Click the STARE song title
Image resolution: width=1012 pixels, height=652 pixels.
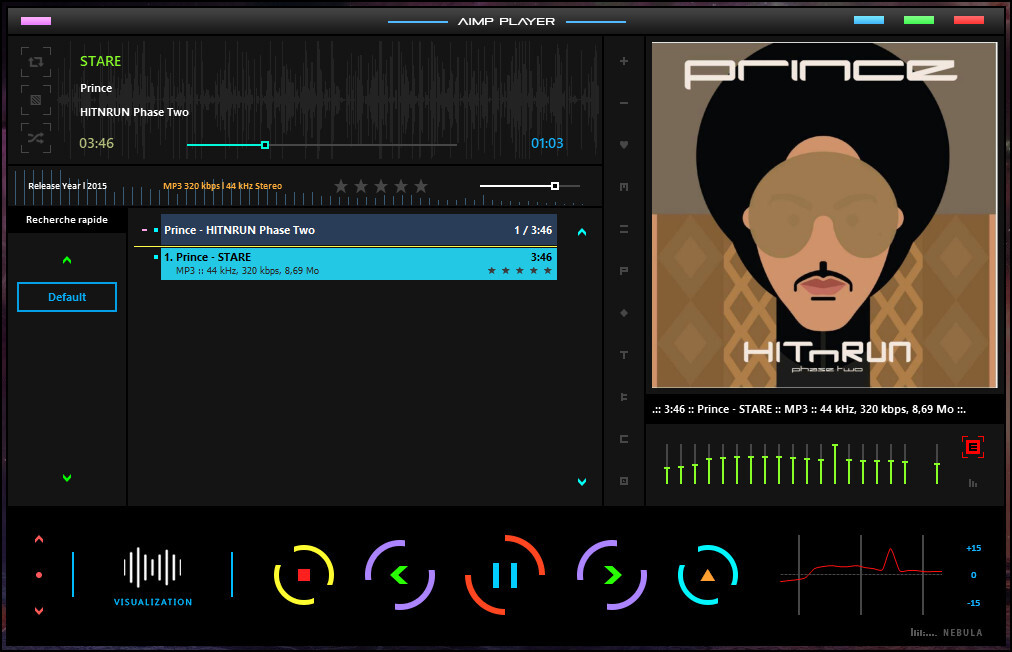pos(101,61)
